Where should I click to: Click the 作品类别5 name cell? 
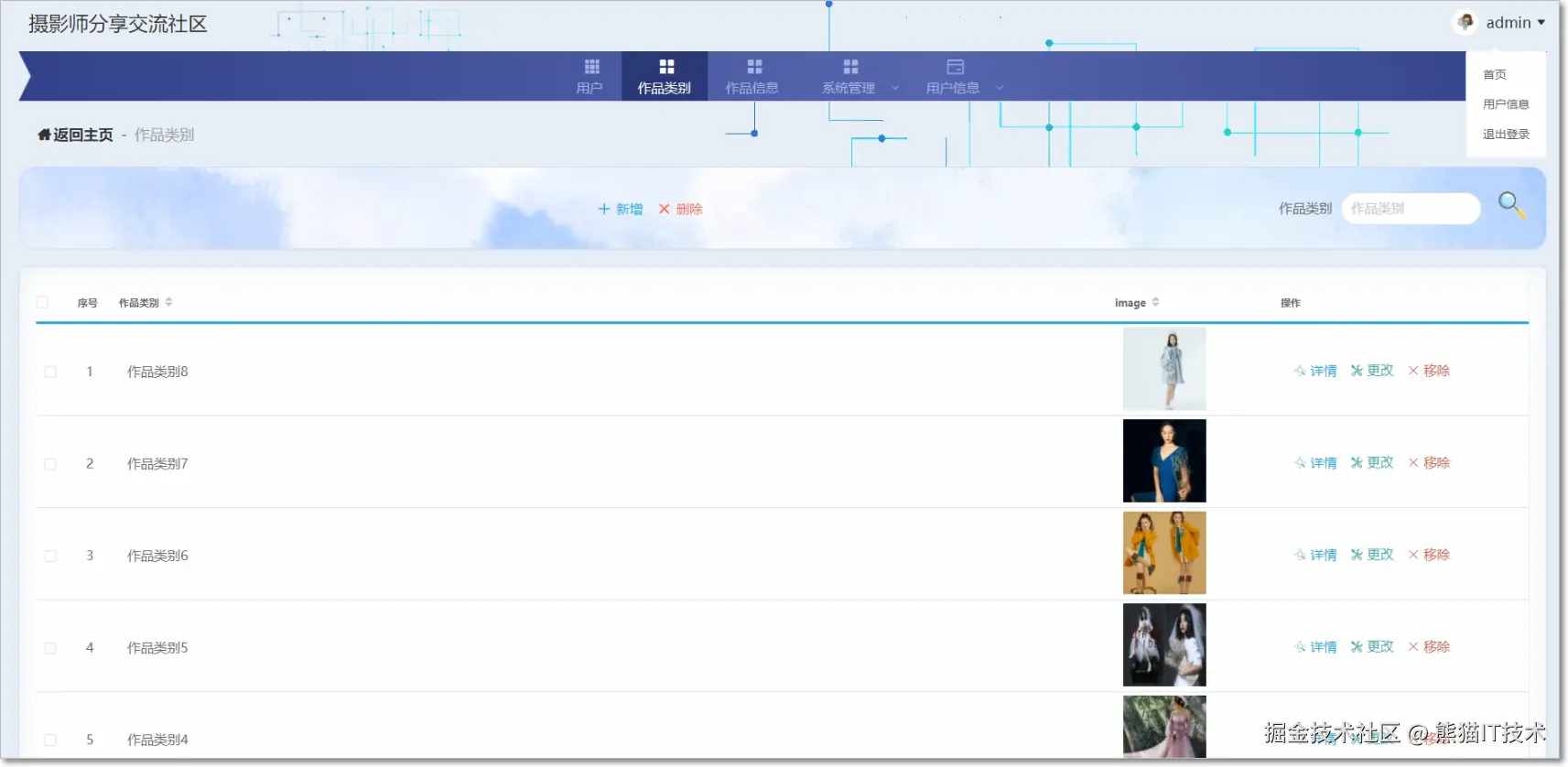tap(157, 648)
